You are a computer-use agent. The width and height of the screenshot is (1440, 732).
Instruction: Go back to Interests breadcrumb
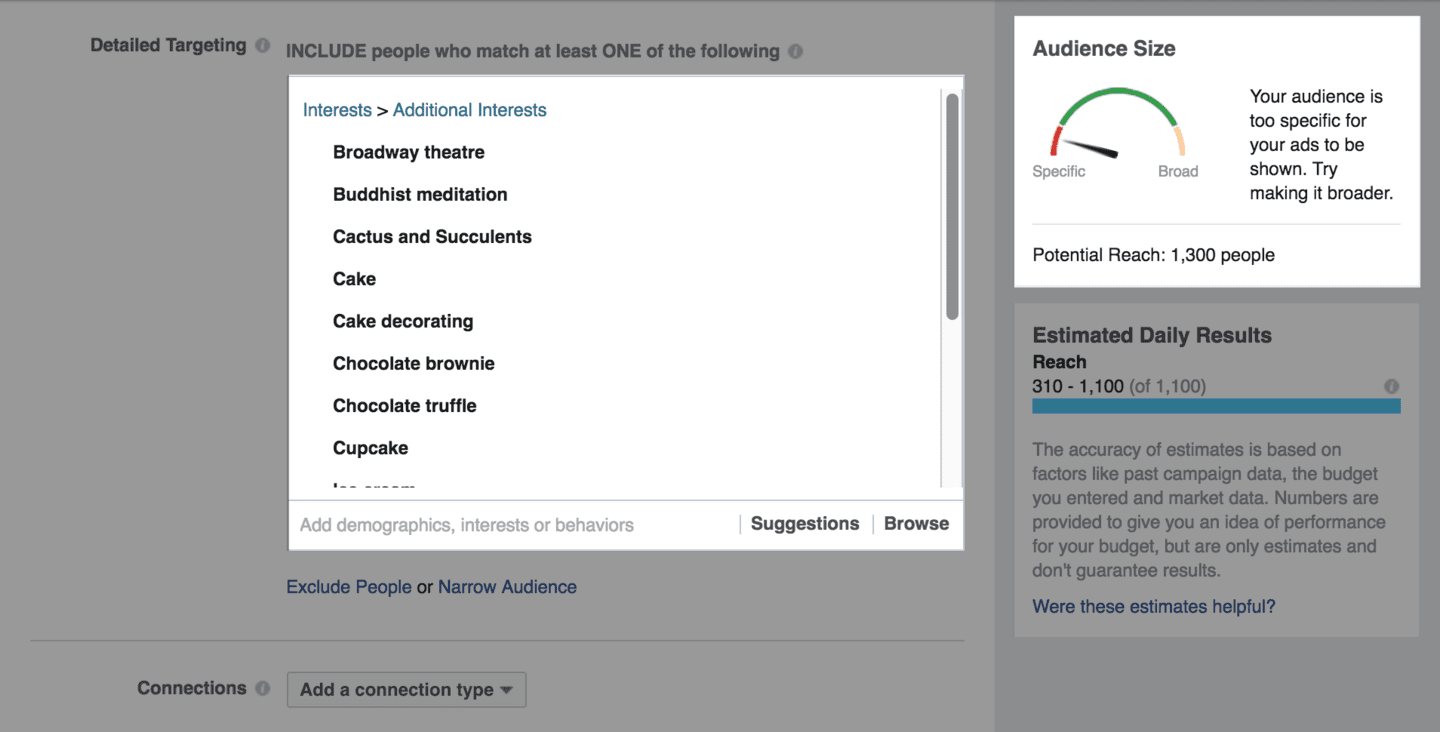(337, 110)
